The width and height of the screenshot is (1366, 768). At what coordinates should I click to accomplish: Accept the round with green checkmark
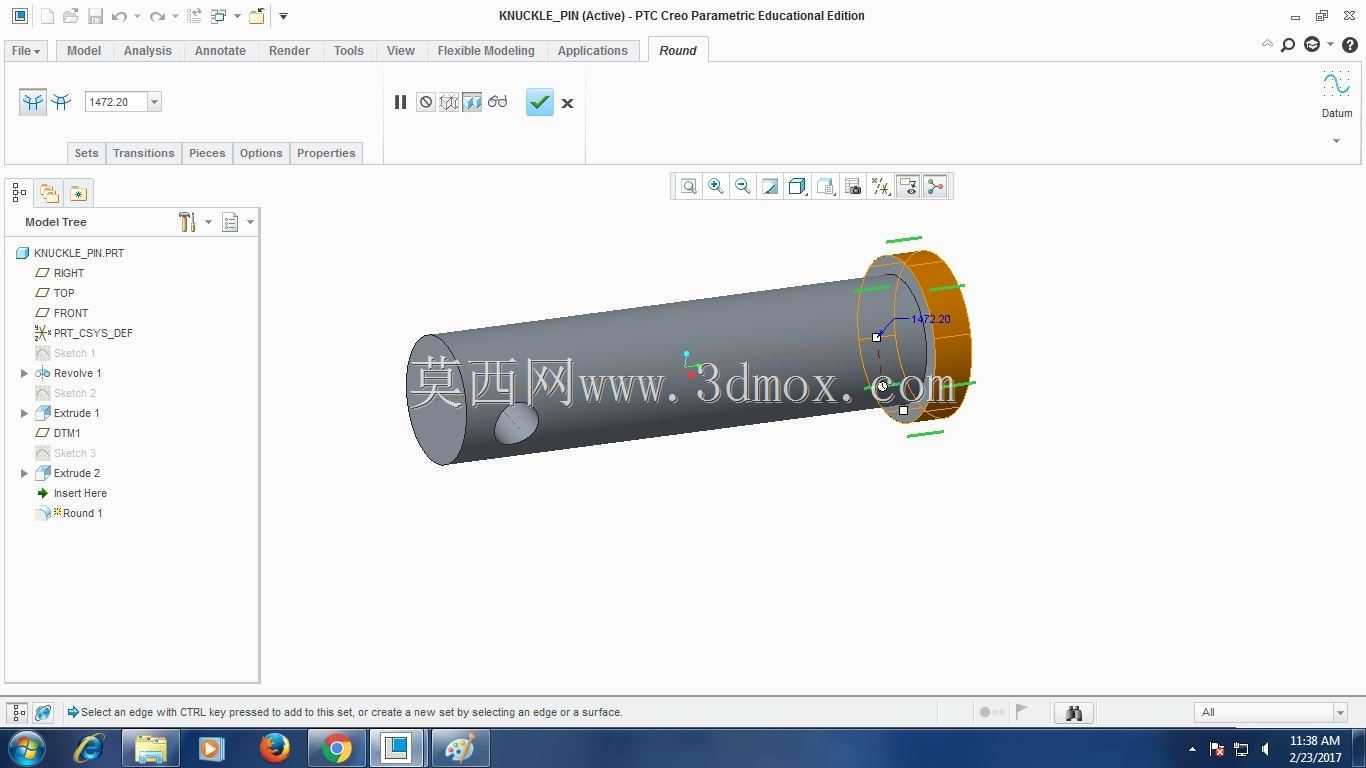[x=540, y=102]
